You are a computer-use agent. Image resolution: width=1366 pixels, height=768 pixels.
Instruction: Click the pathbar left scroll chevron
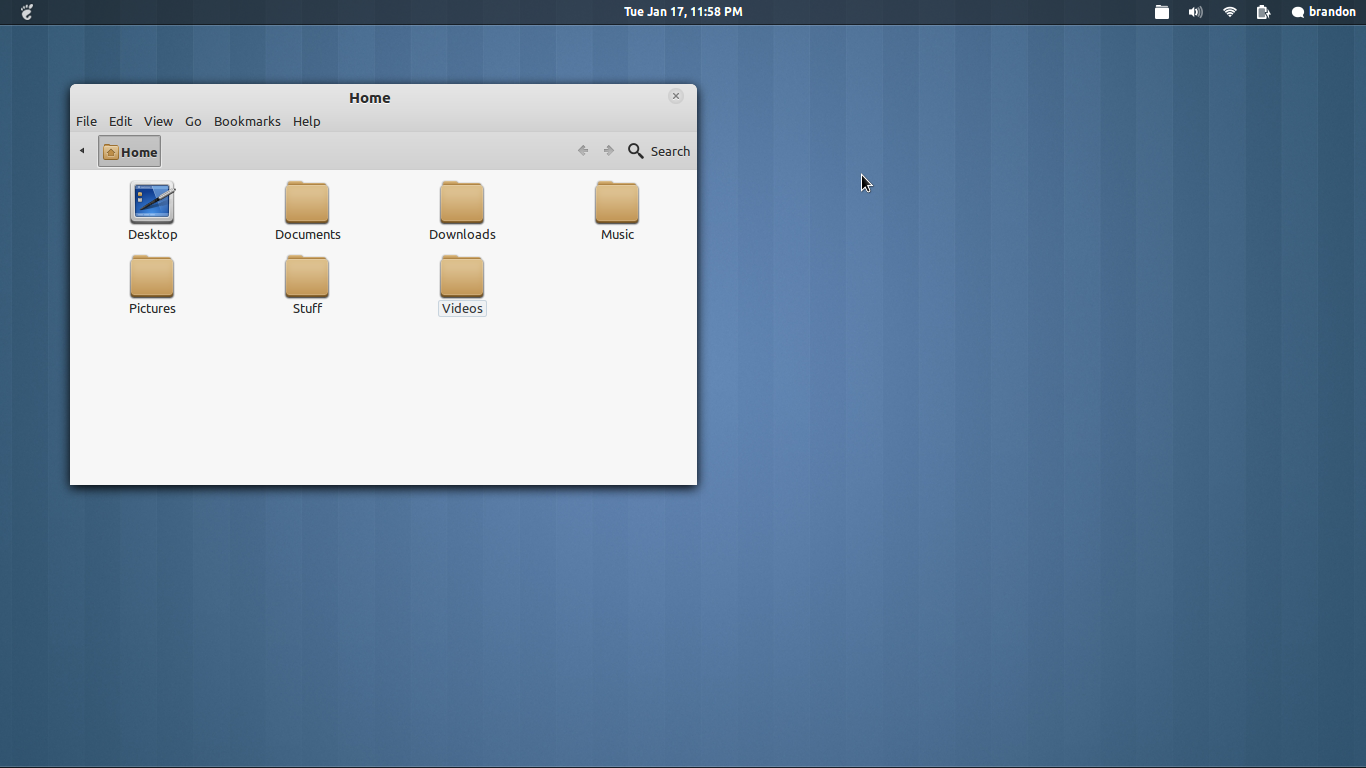click(x=81, y=150)
